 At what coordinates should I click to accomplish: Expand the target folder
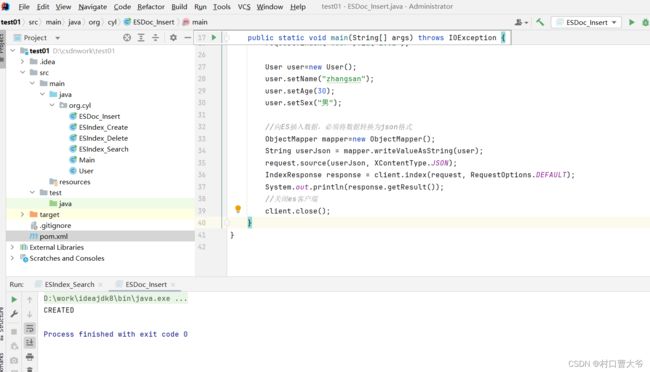tap(22, 214)
